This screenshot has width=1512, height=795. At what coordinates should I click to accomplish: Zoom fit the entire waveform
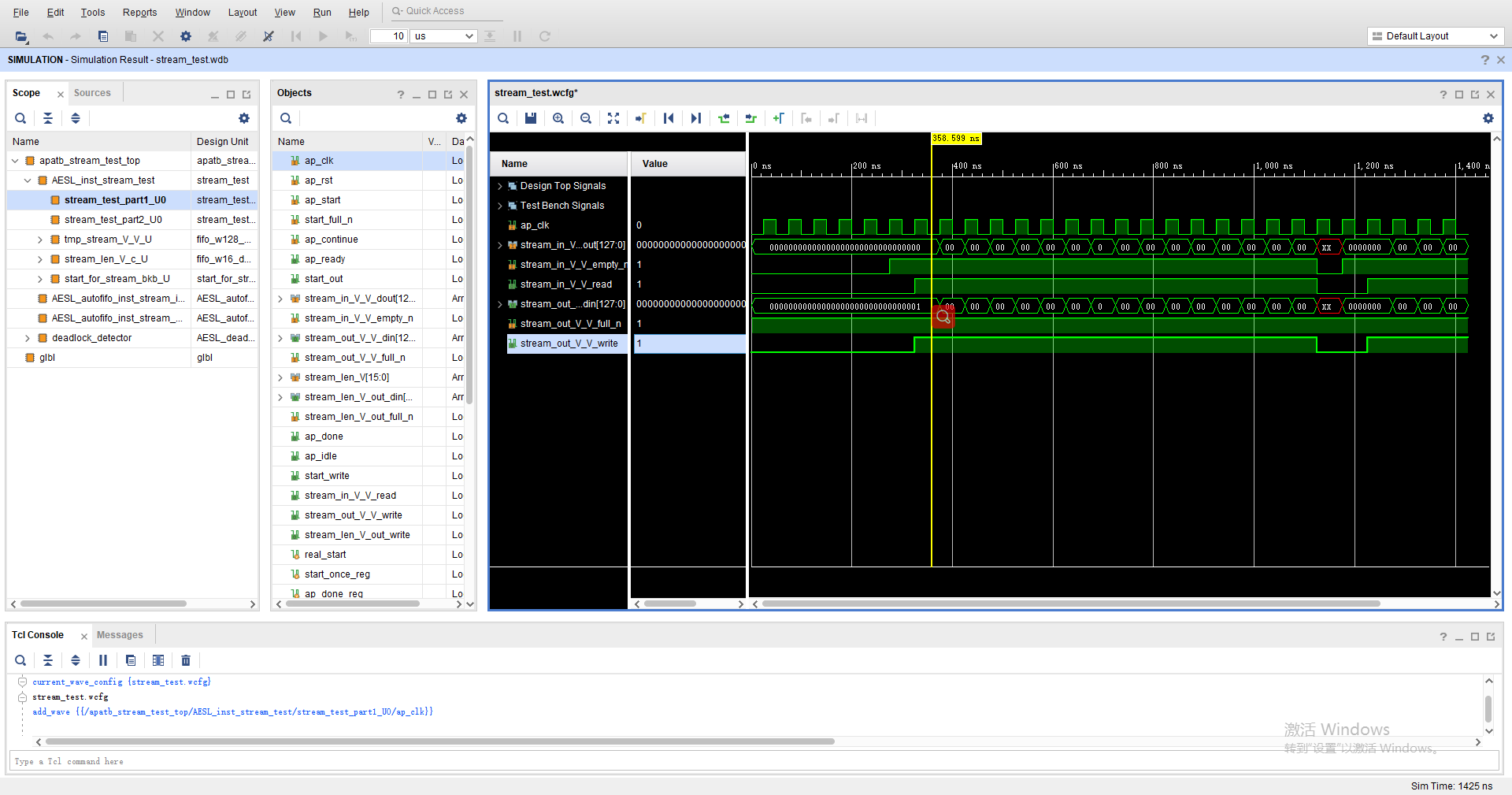(613, 118)
